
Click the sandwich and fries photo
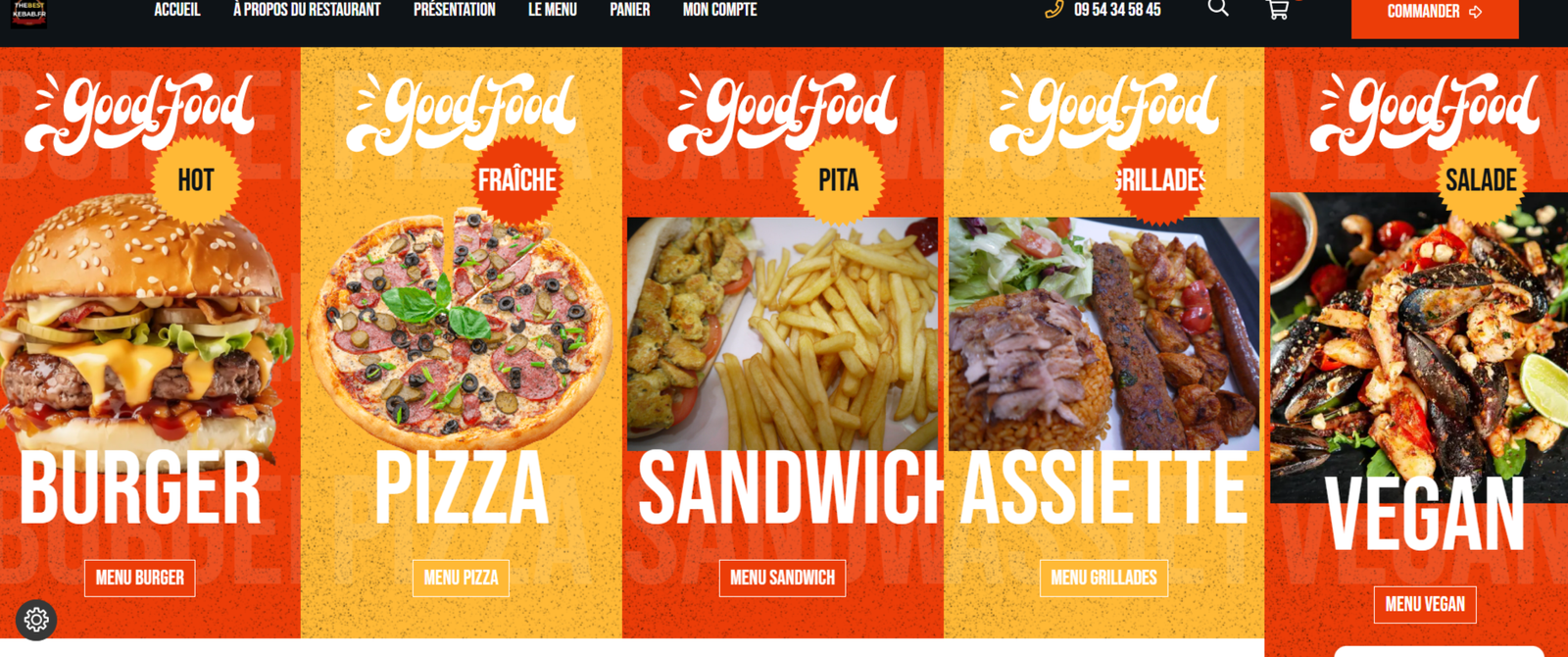782,333
